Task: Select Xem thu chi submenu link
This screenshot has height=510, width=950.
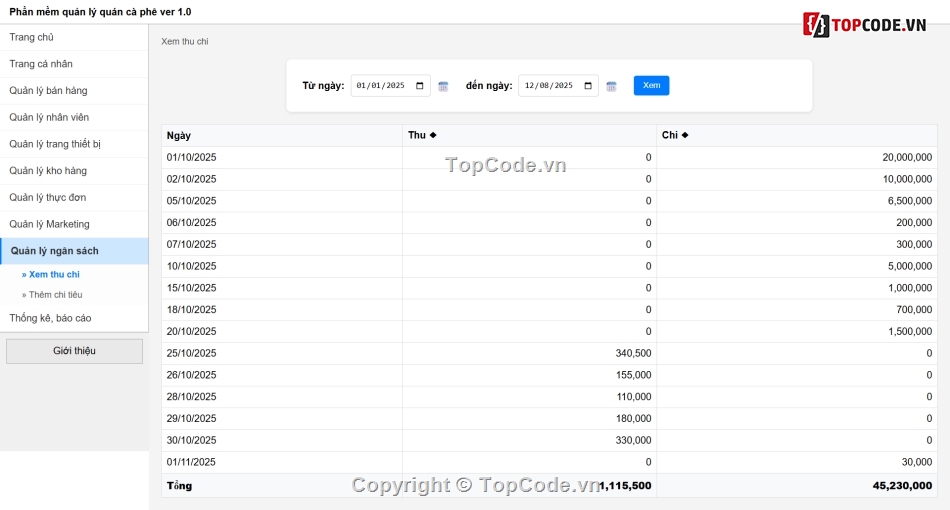Action: [51, 274]
